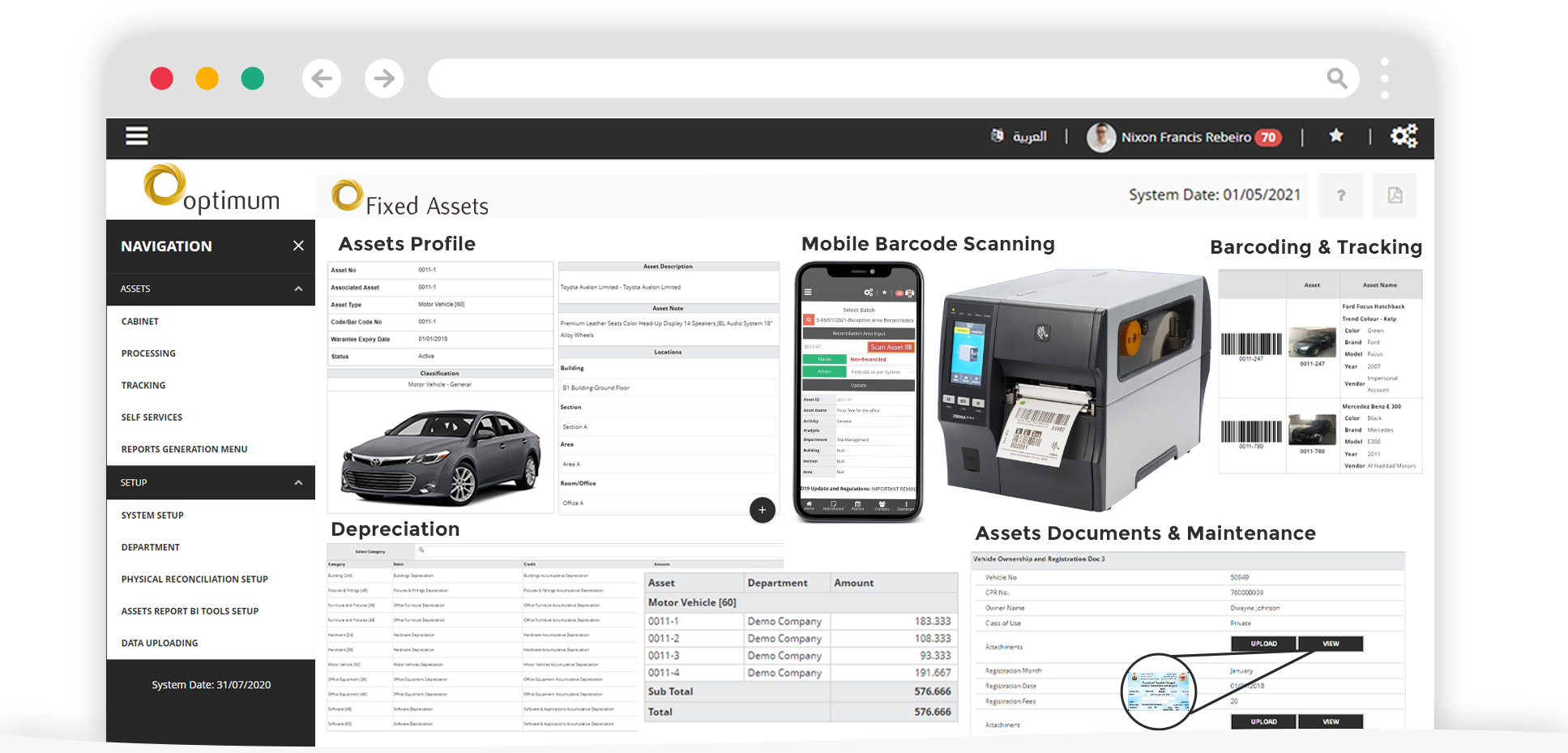Click the UPLOAD button for vehicle attachments
1568x753 pixels.
pyautogui.click(x=1262, y=643)
